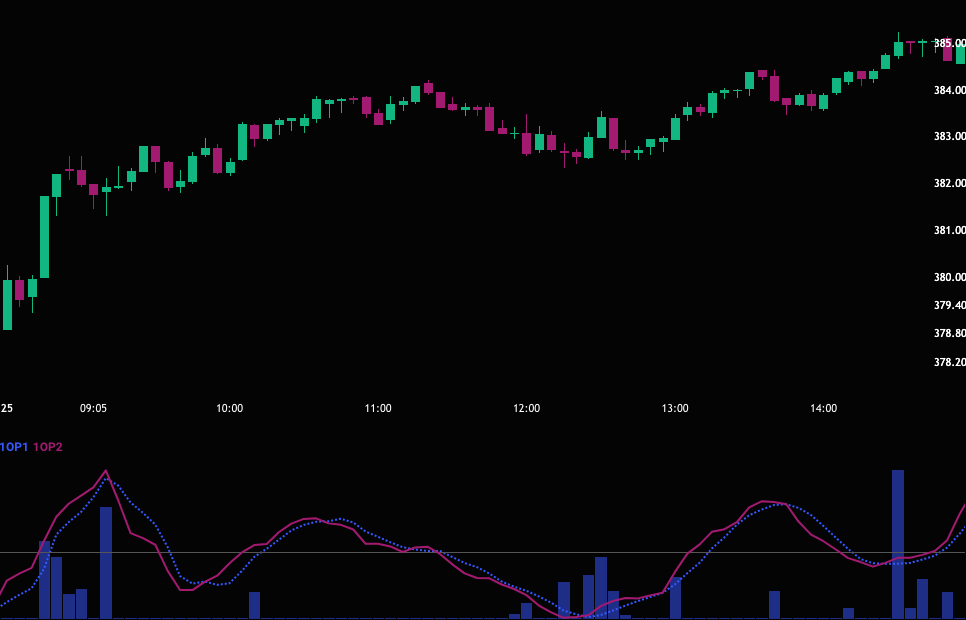Click the 13:00 time axis label
The image size is (966, 620).
click(675, 408)
